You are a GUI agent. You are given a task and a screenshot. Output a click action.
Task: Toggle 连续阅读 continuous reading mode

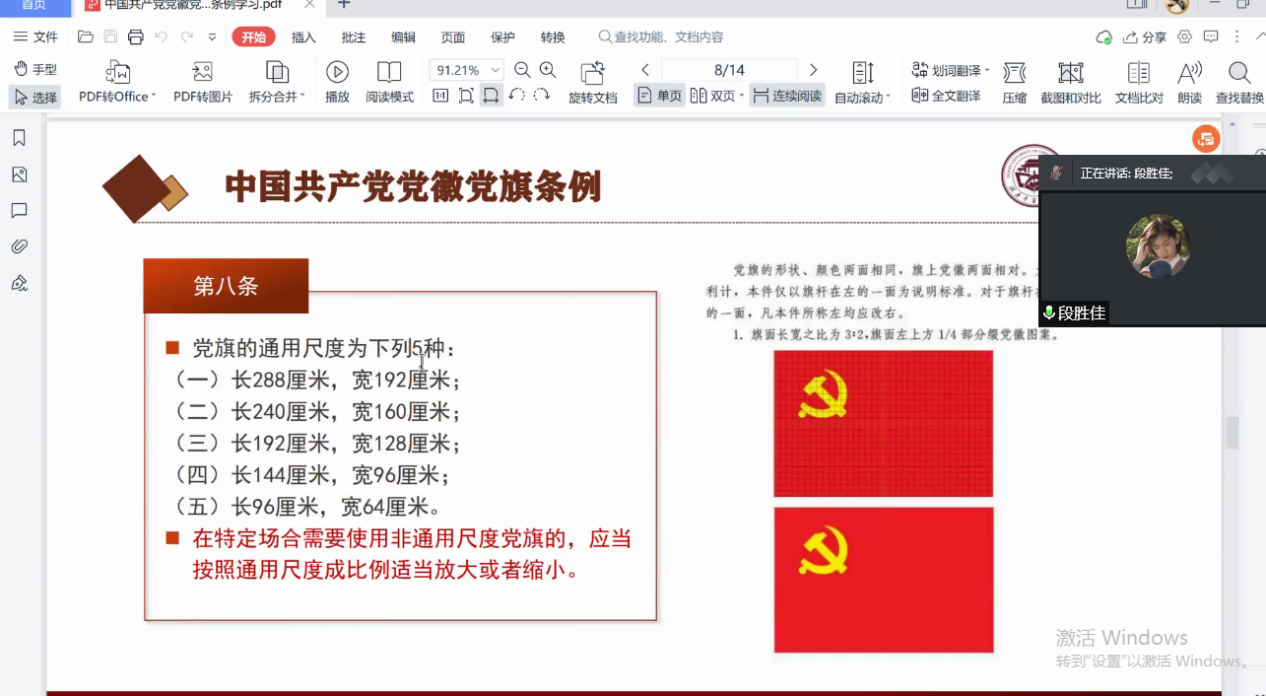point(787,96)
